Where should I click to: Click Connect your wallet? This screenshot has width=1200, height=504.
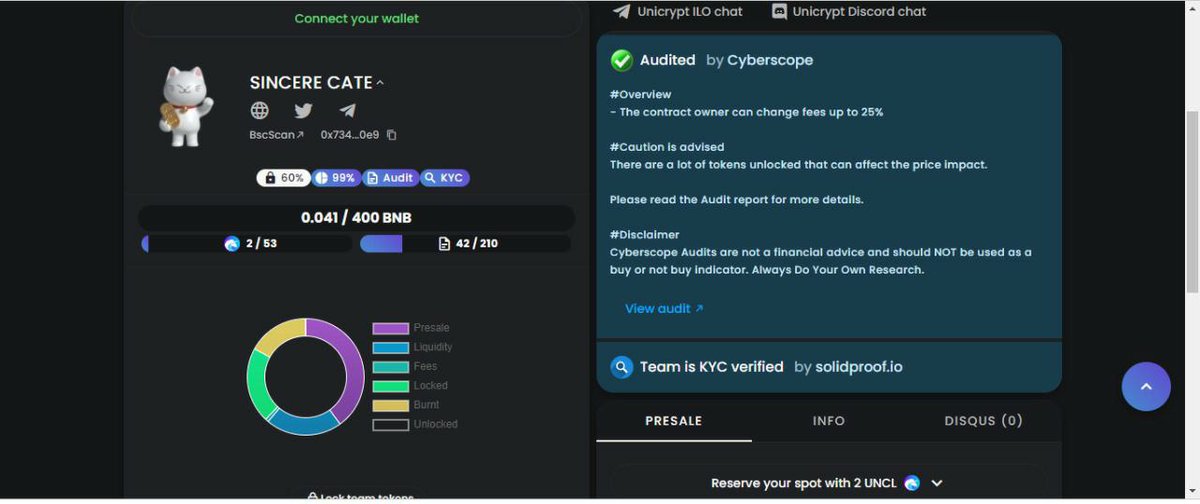pyautogui.click(x=357, y=19)
